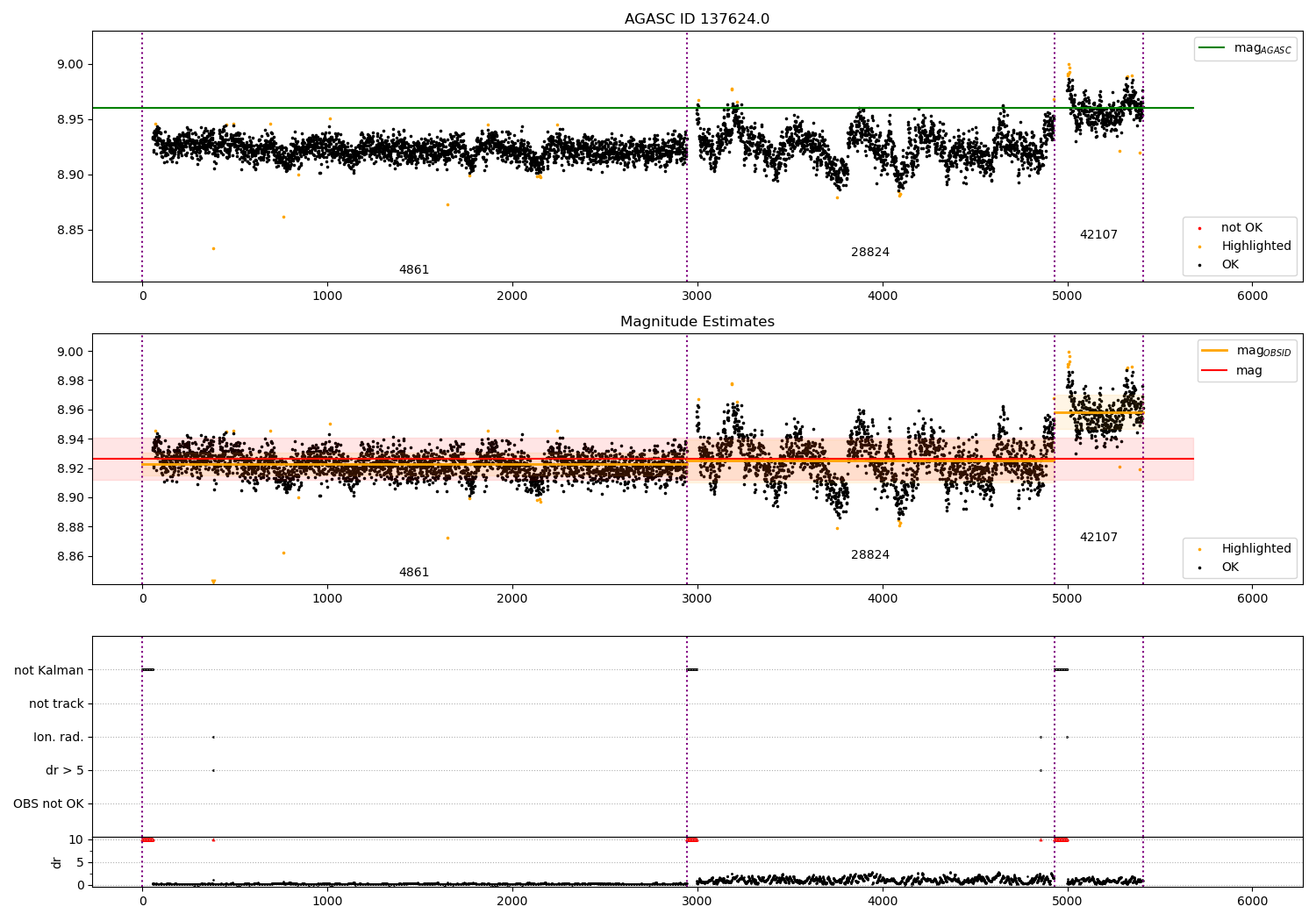The height and width of the screenshot is (921, 1316).
Task: Click the 'Ion. rad.' y-axis label
Action: point(59,738)
